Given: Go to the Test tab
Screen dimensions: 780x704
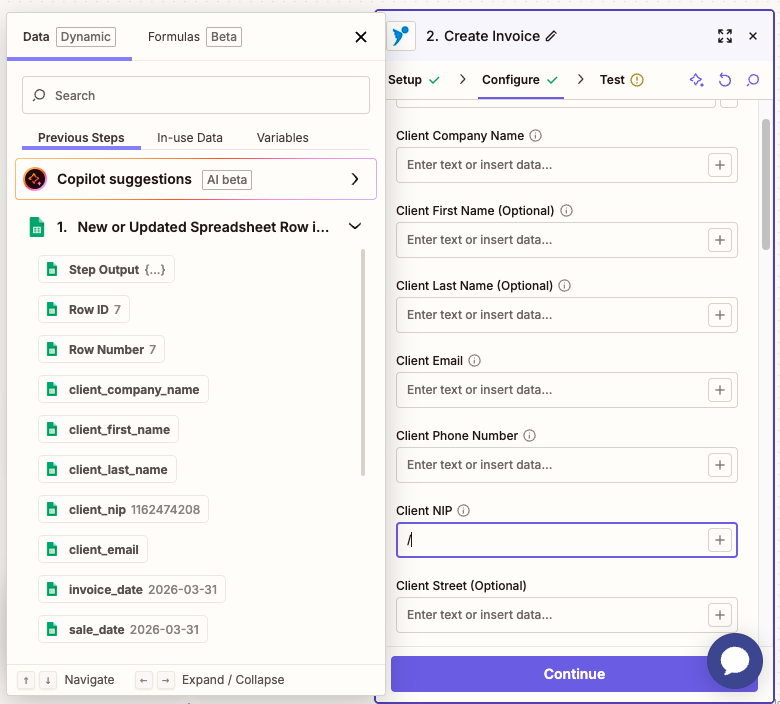Looking at the screenshot, I should point(621,80).
